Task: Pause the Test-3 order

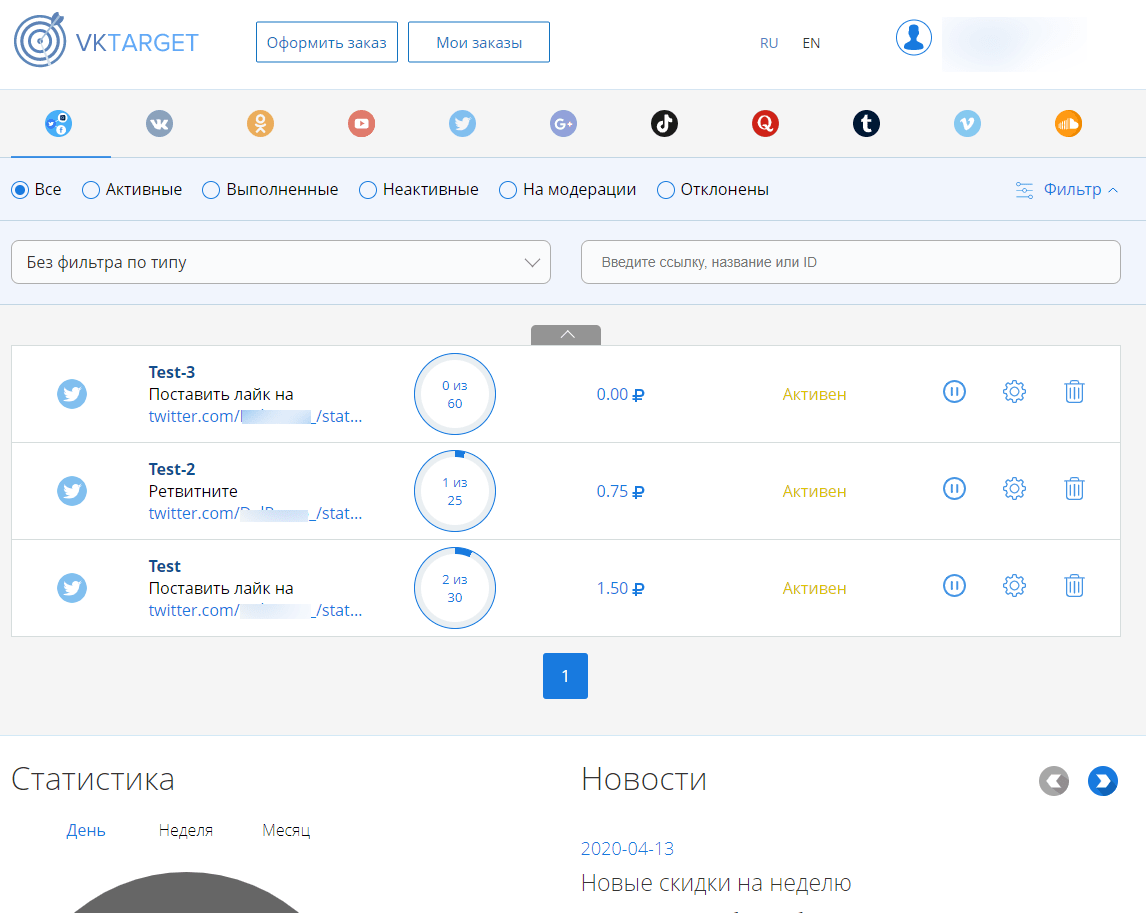Action: (x=954, y=392)
